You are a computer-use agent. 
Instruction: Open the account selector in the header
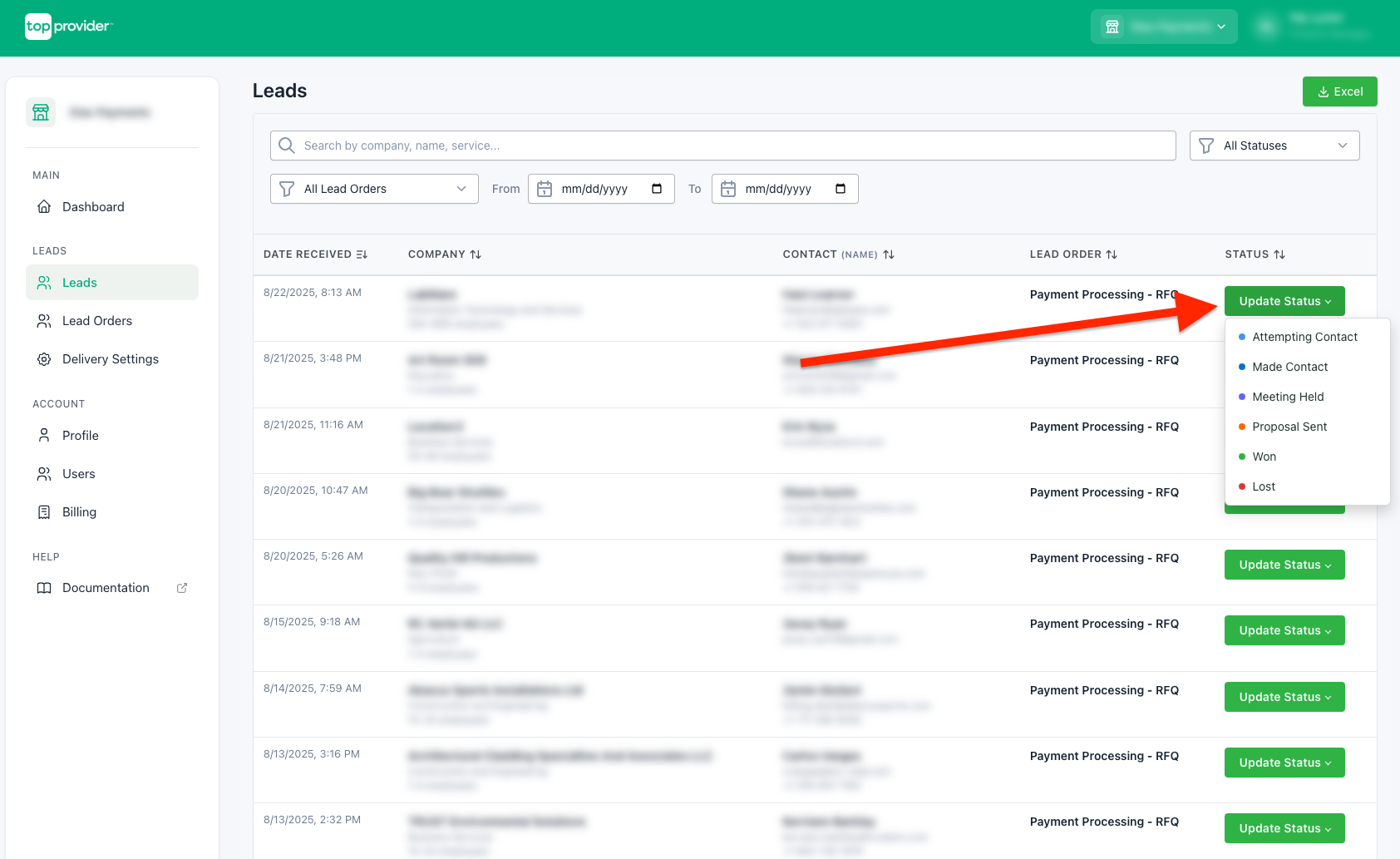click(1163, 26)
